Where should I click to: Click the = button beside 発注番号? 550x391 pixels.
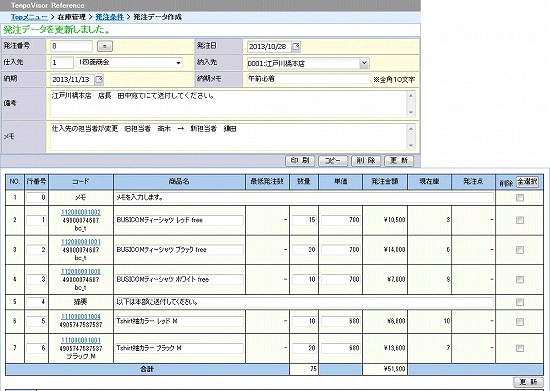pos(105,46)
